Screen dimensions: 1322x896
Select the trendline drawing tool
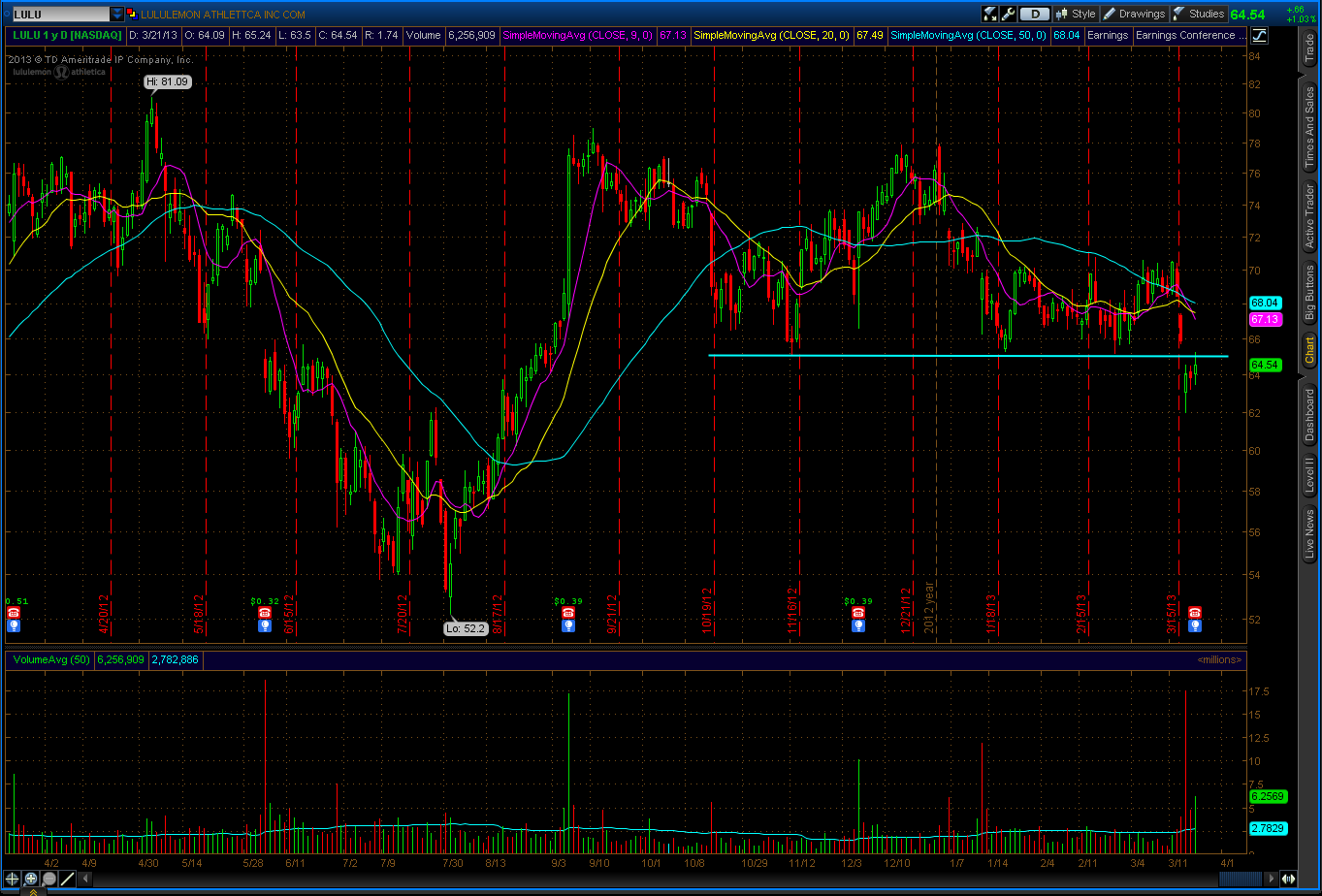tap(67, 879)
